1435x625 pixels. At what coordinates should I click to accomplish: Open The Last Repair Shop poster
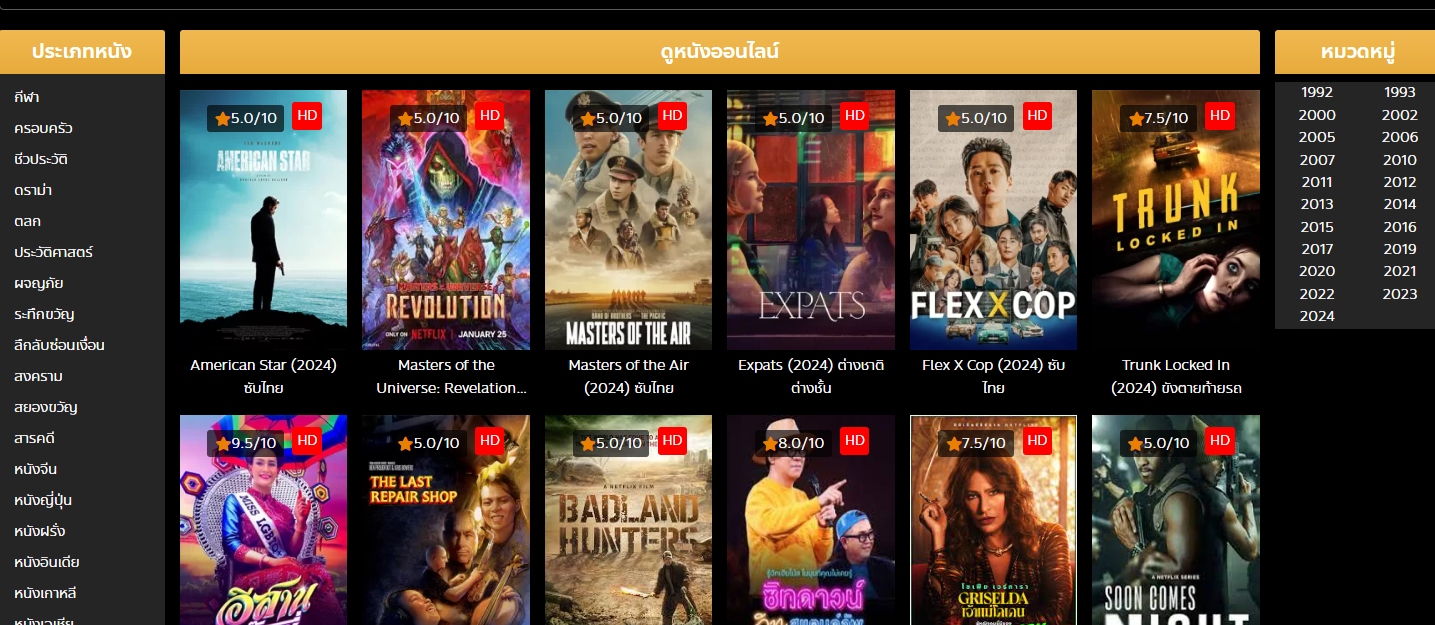446,520
